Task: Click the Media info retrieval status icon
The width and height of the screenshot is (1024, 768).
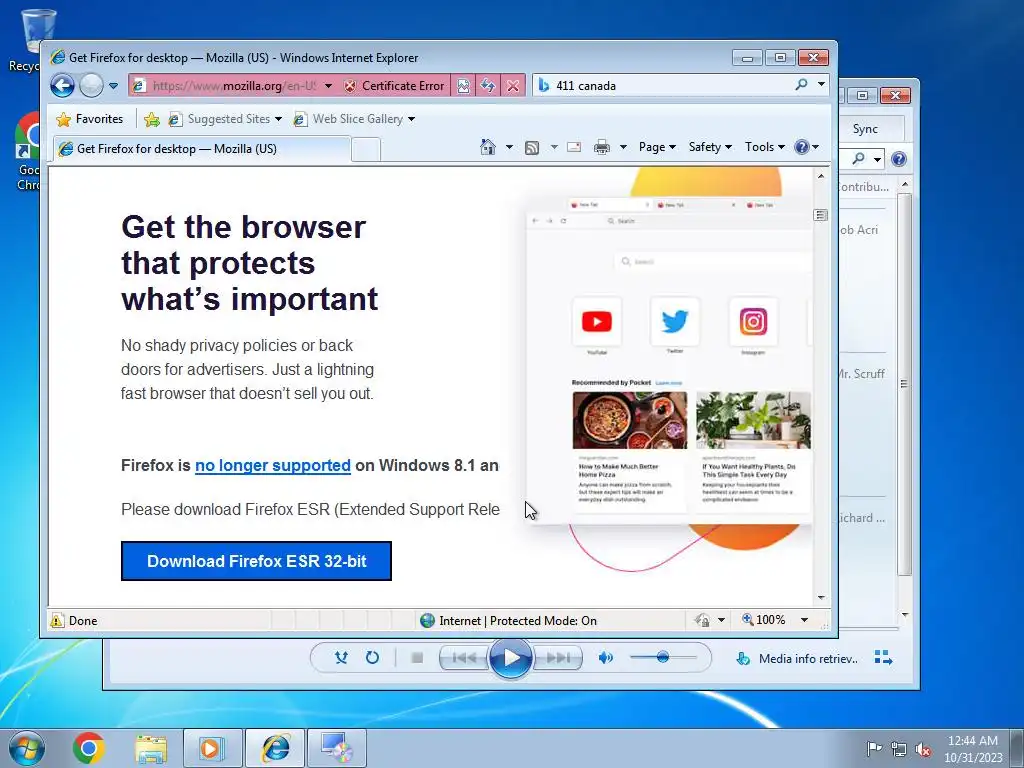Action: (x=743, y=658)
